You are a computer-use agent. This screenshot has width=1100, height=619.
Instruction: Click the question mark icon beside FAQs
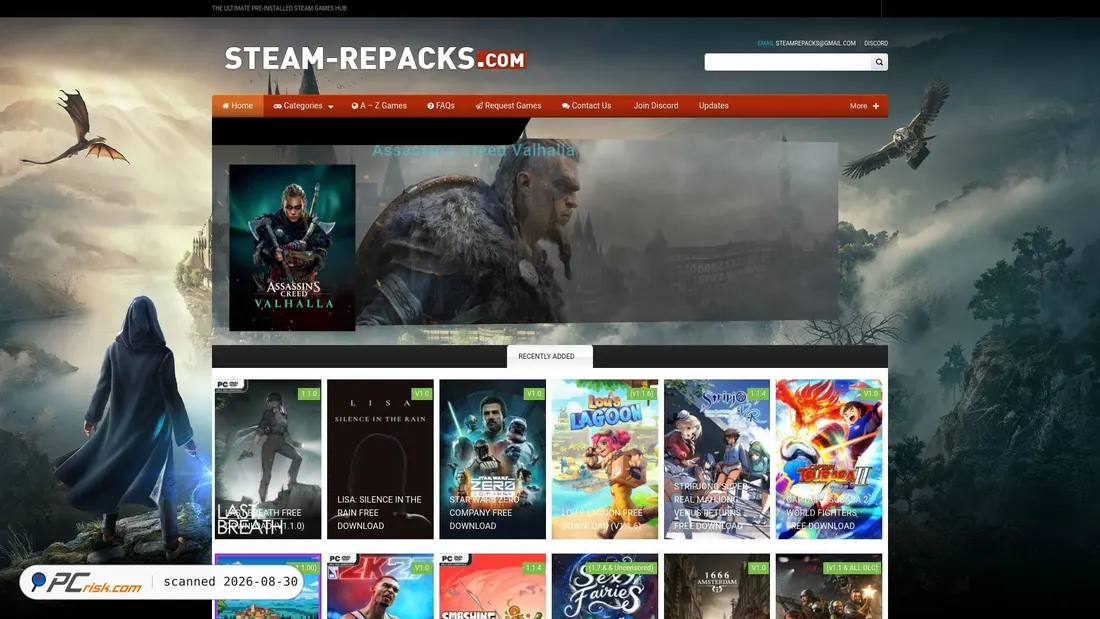[431, 106]
